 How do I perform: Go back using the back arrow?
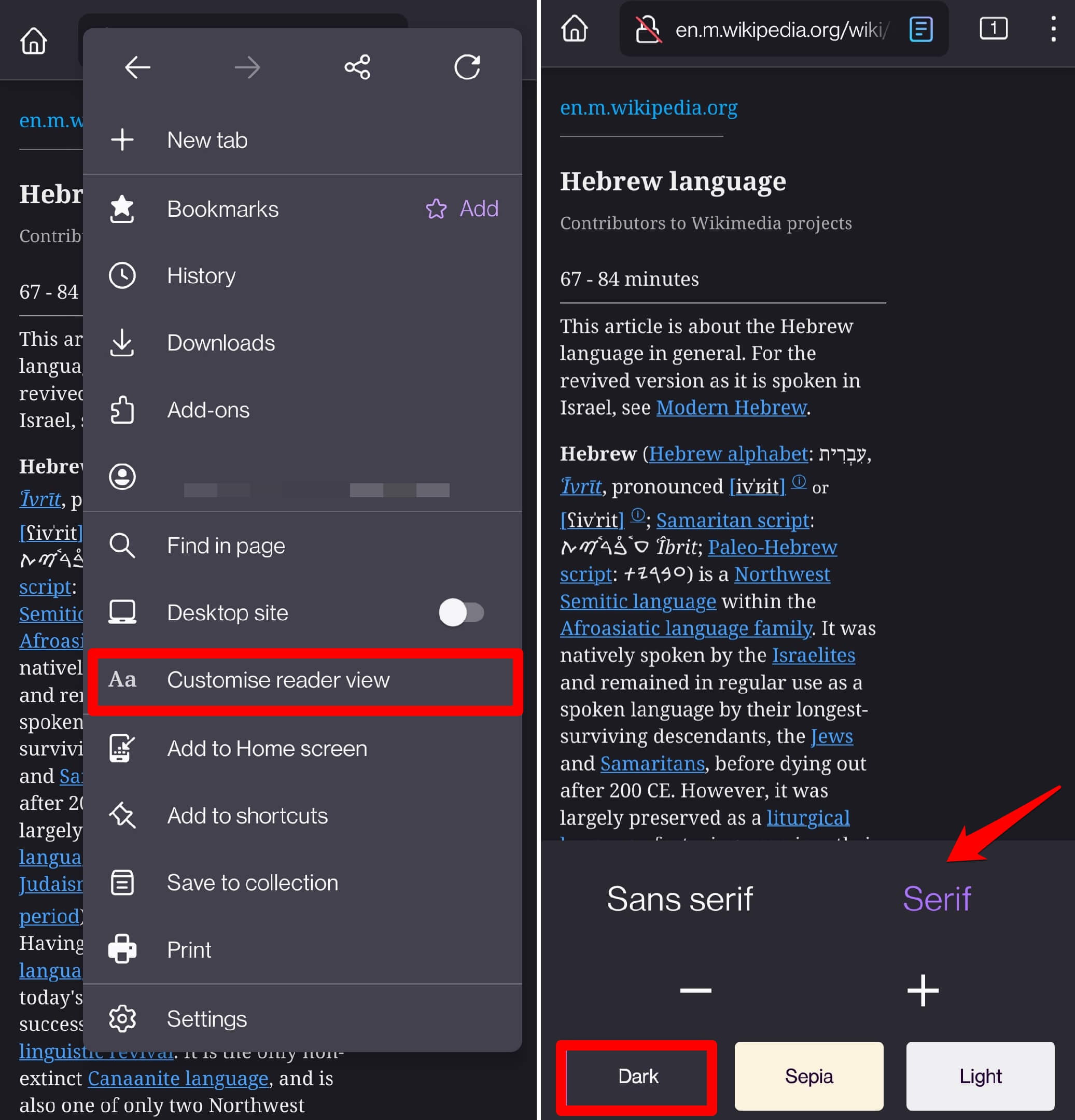(137, 67)
